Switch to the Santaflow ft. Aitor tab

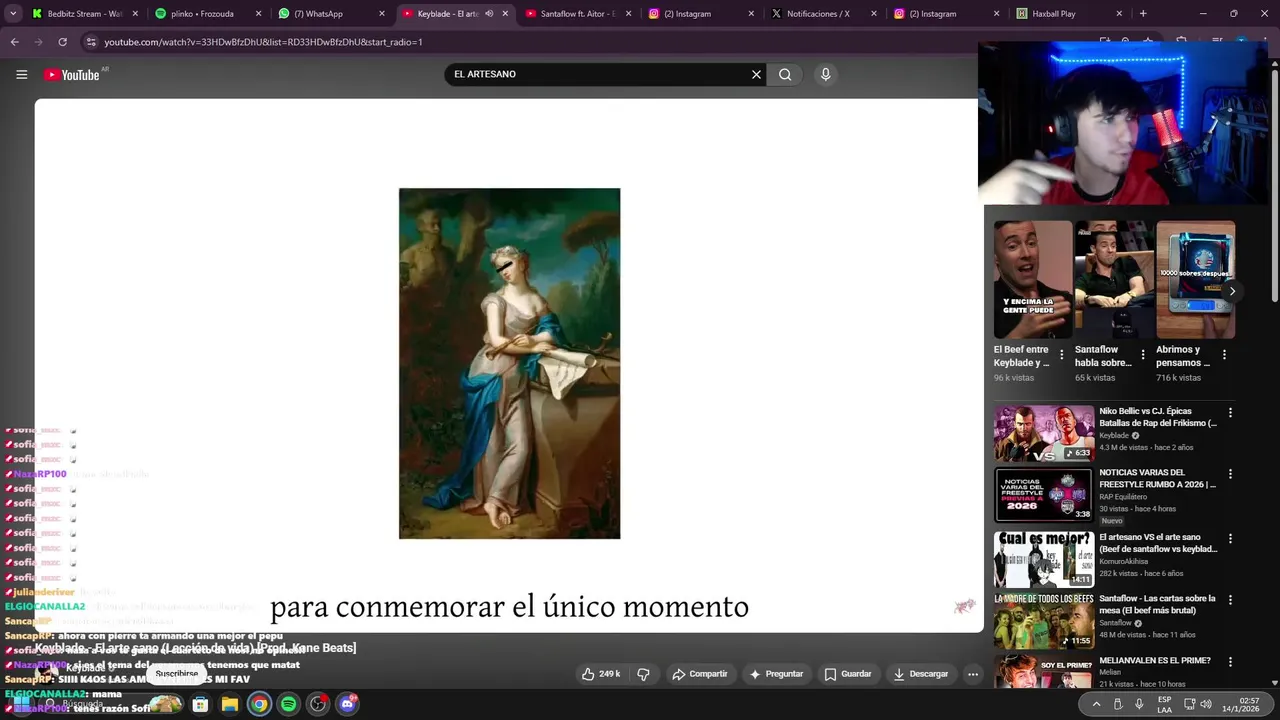click(x=578, y=14)
